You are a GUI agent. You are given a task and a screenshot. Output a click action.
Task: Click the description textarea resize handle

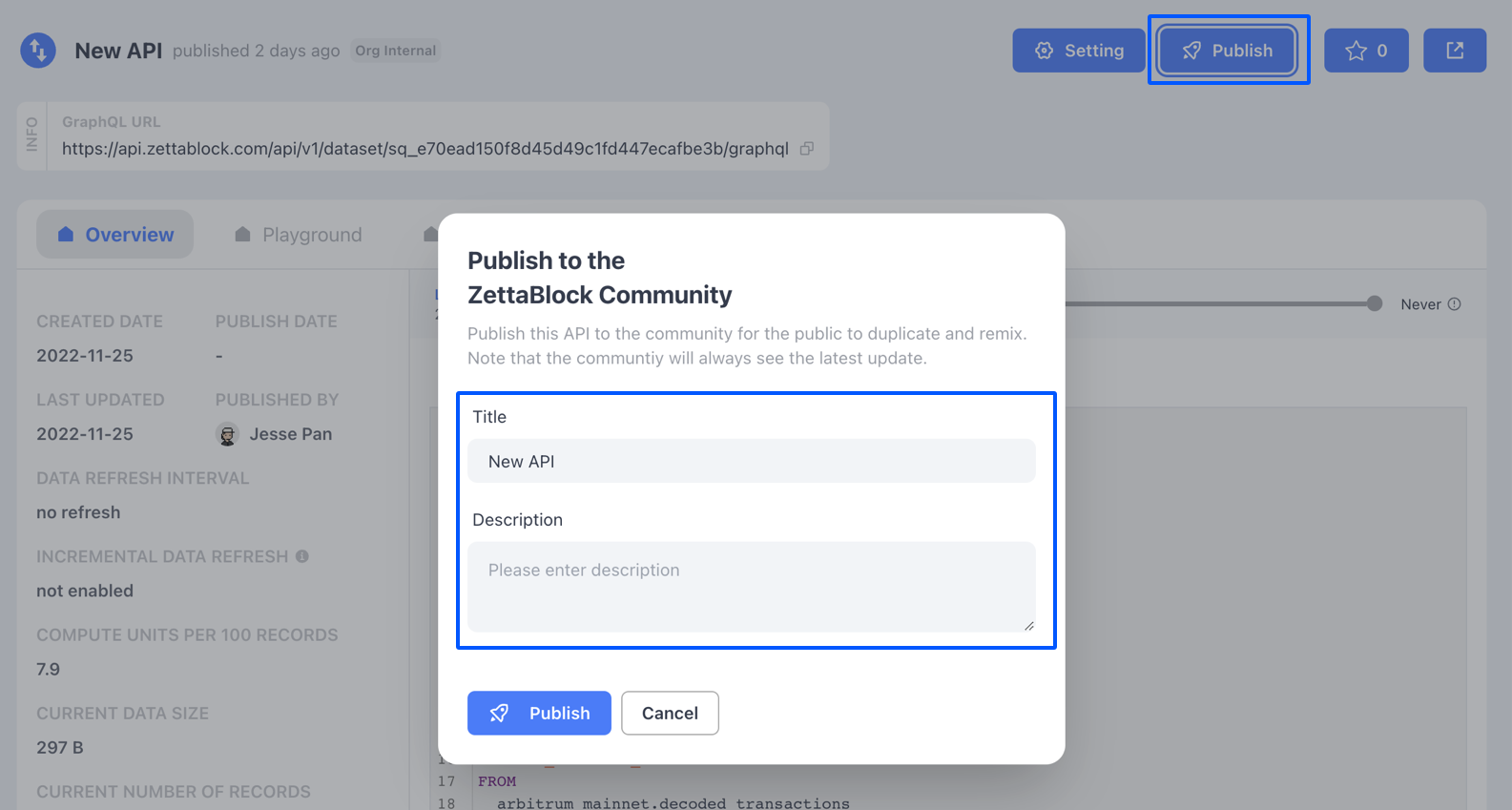coord(1028,625)
